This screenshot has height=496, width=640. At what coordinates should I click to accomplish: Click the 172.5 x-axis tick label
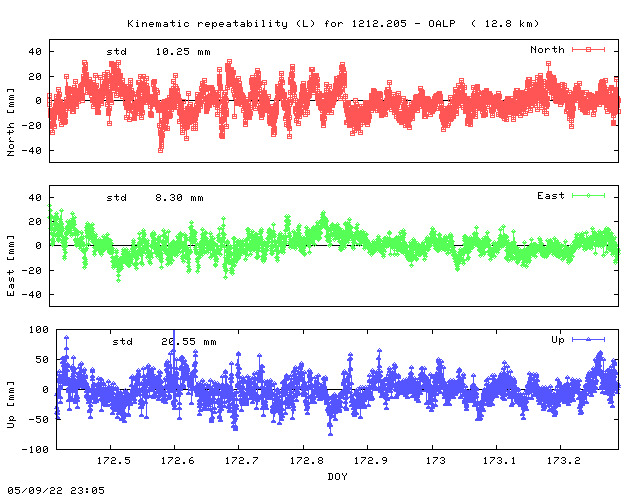coord(113,461)
